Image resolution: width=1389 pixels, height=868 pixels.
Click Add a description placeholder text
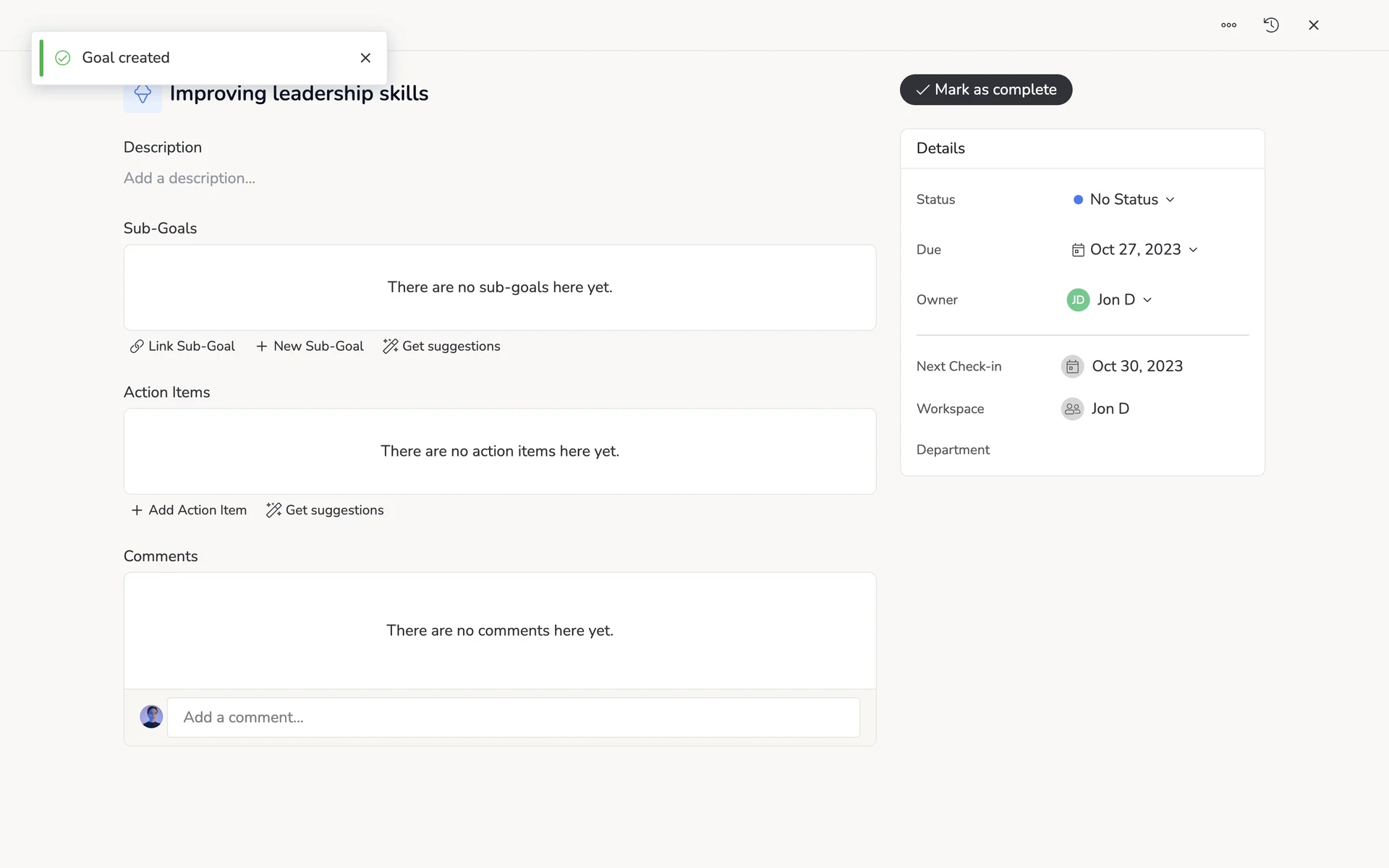click(x=190, y=179)
